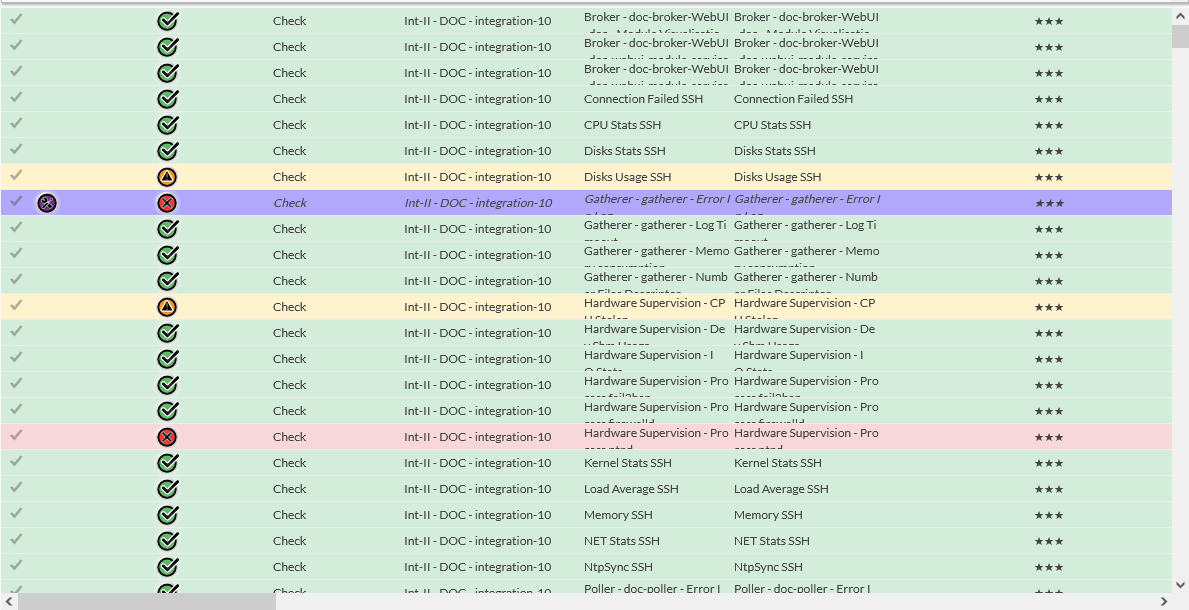Click red critical icon in Gatherer Error row

coord(168,203)
